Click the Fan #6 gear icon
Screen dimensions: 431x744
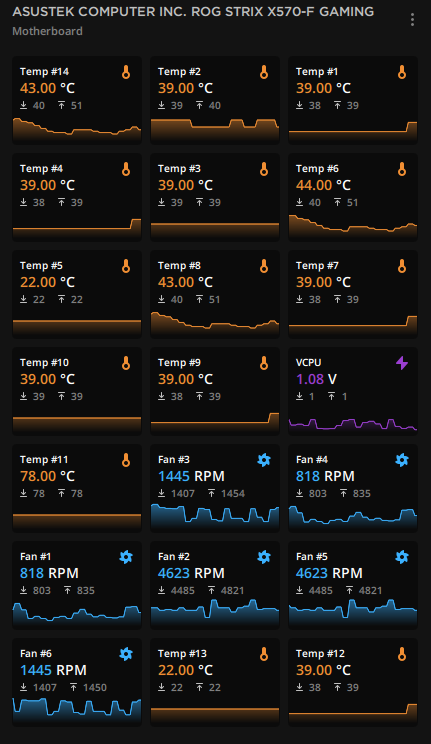point(126,654)
